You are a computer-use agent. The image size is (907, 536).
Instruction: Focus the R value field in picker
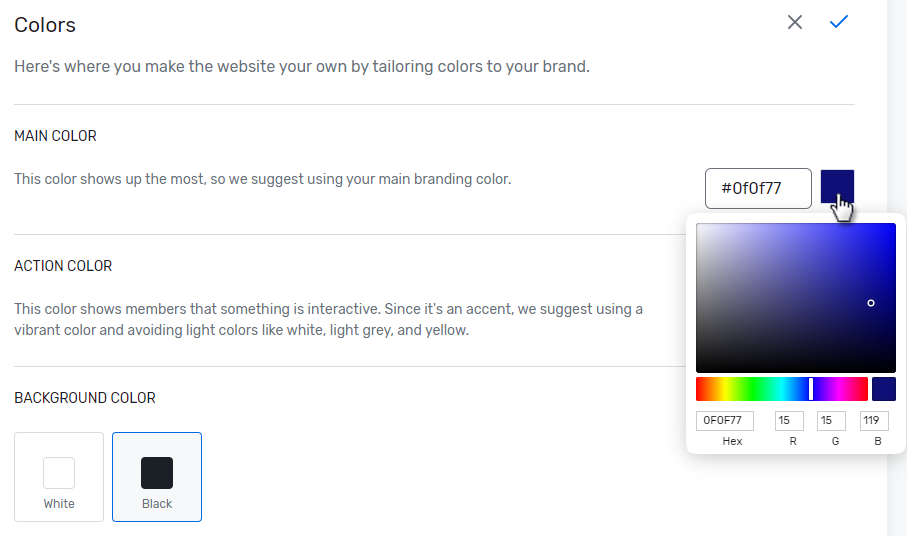point(789,421)
